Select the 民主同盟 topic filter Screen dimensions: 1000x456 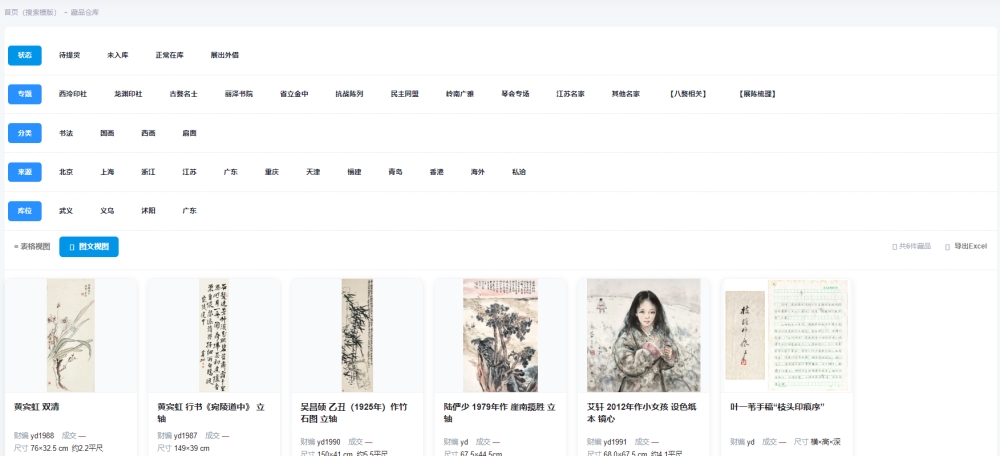click(404, 94)
